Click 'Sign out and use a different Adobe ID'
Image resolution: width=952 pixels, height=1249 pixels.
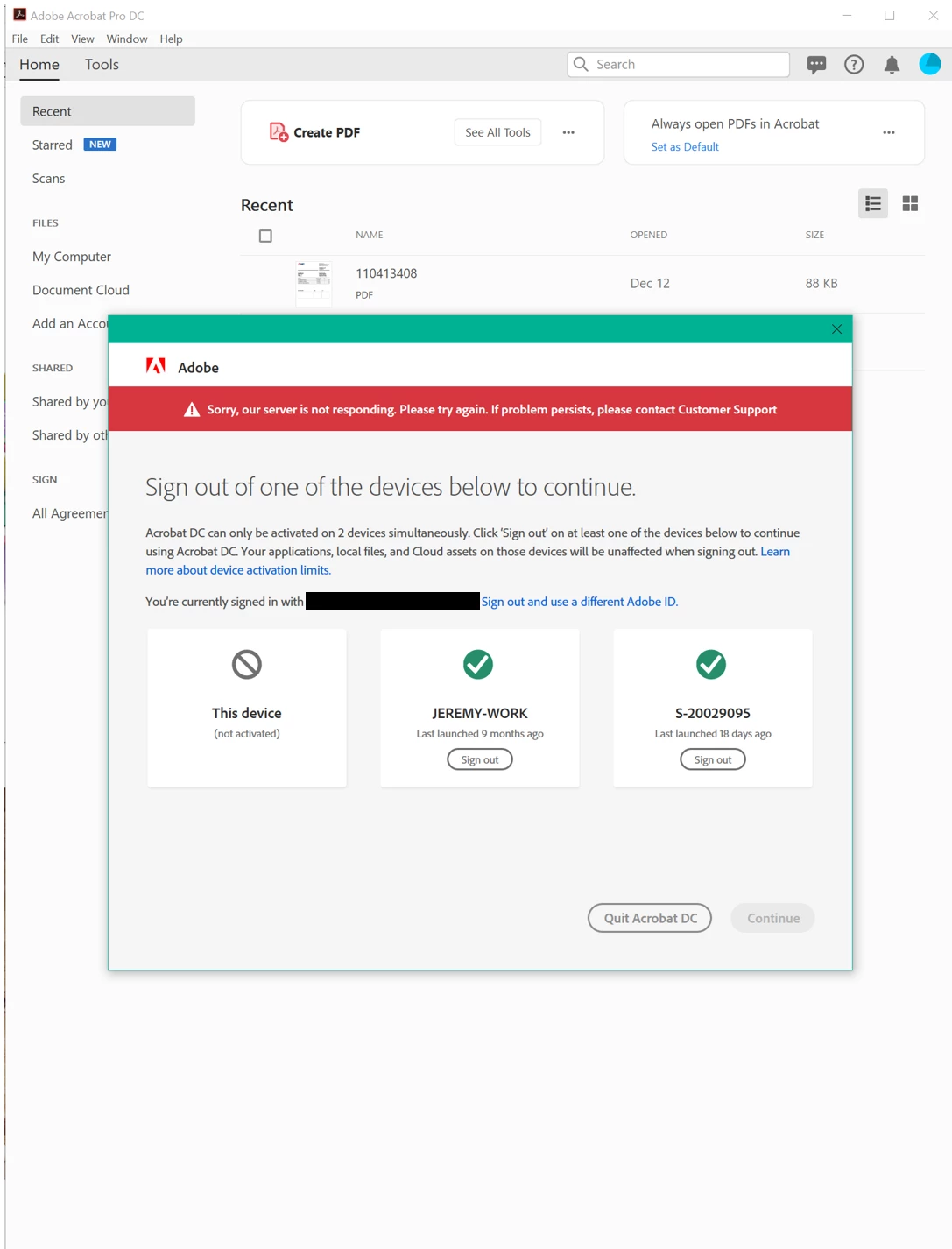click(x=580, y=602)
